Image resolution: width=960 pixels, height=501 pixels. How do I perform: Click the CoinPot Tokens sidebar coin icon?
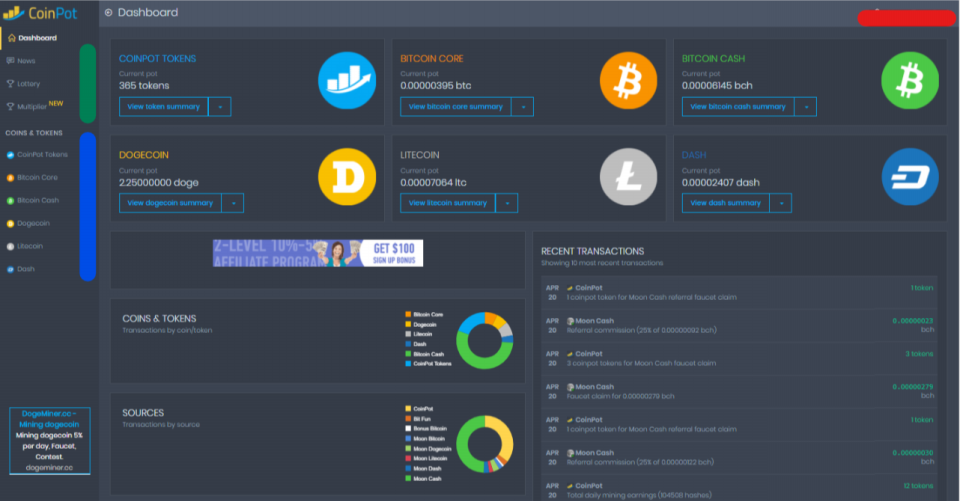click(10, 155)
